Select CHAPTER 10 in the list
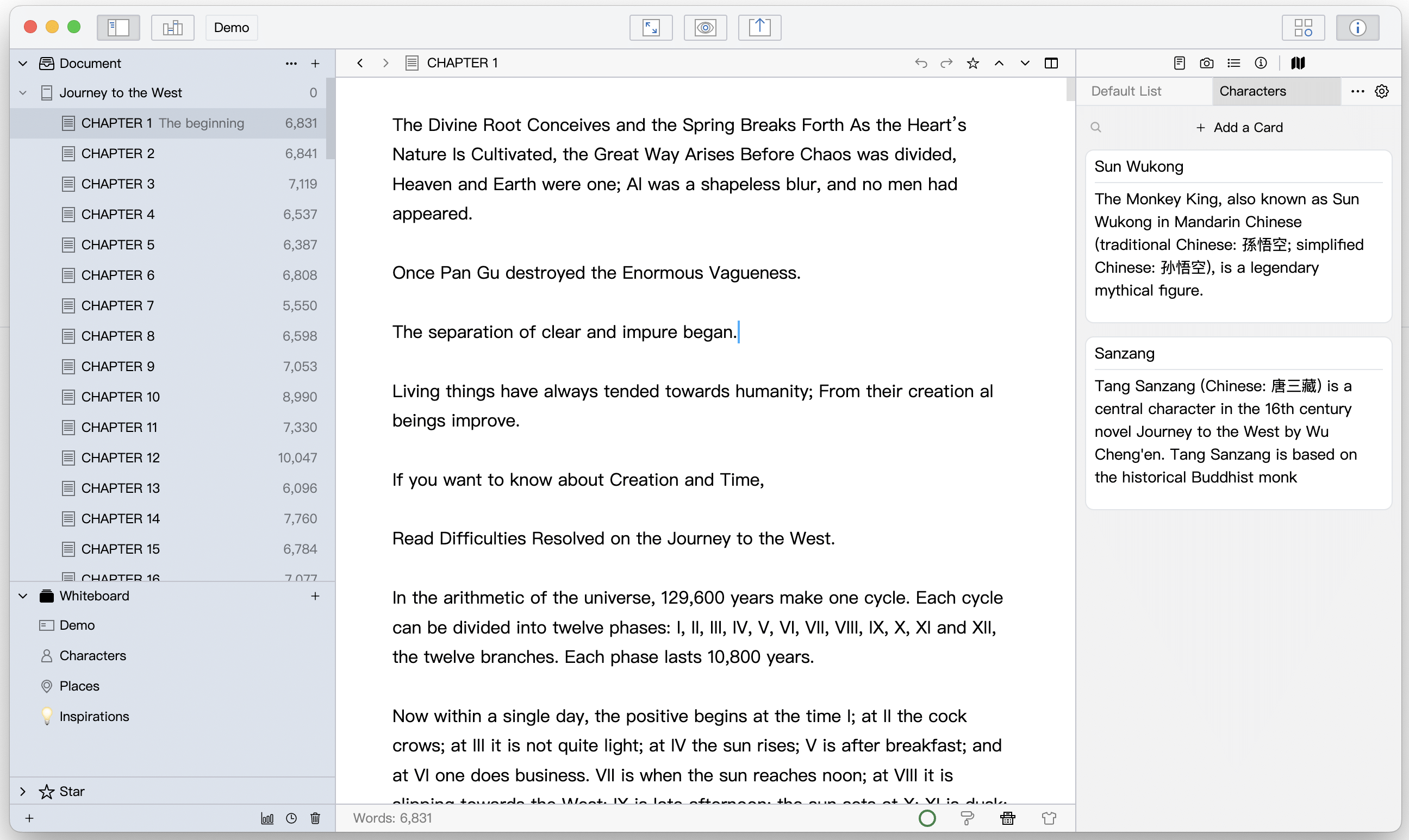This screenshot has width=1409, height=840. (x=168, y=397)
